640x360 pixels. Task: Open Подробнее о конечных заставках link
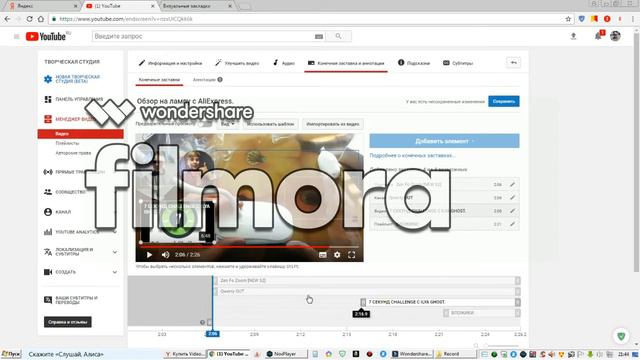(x=412, y=156)
